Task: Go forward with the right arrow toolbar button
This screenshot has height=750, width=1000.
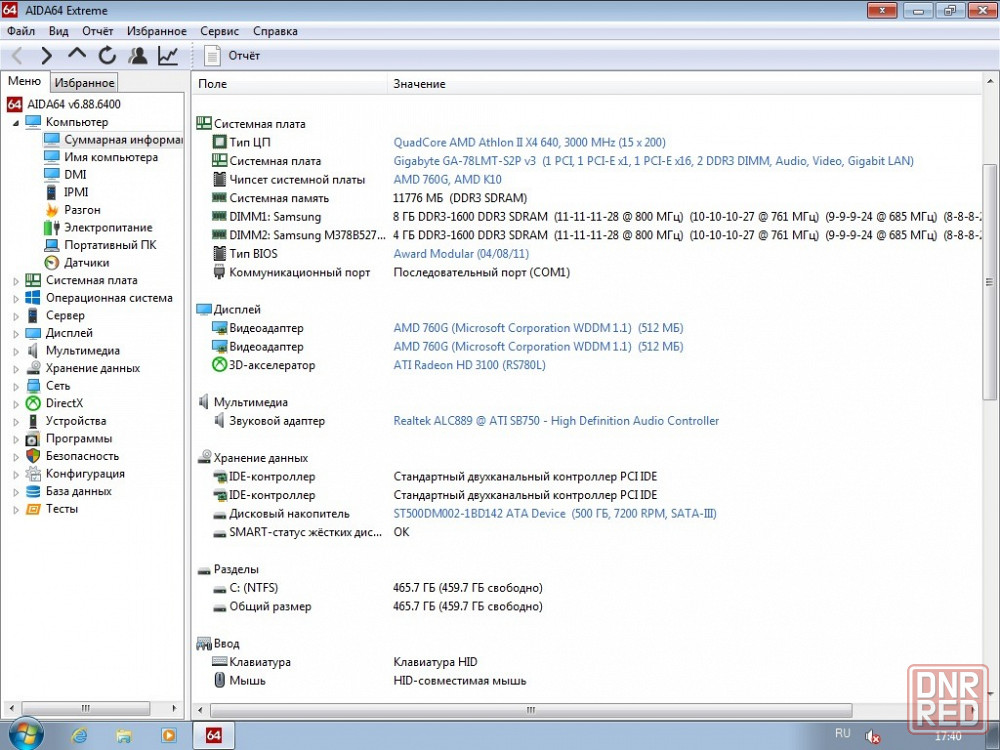Action: pos(47,56)
